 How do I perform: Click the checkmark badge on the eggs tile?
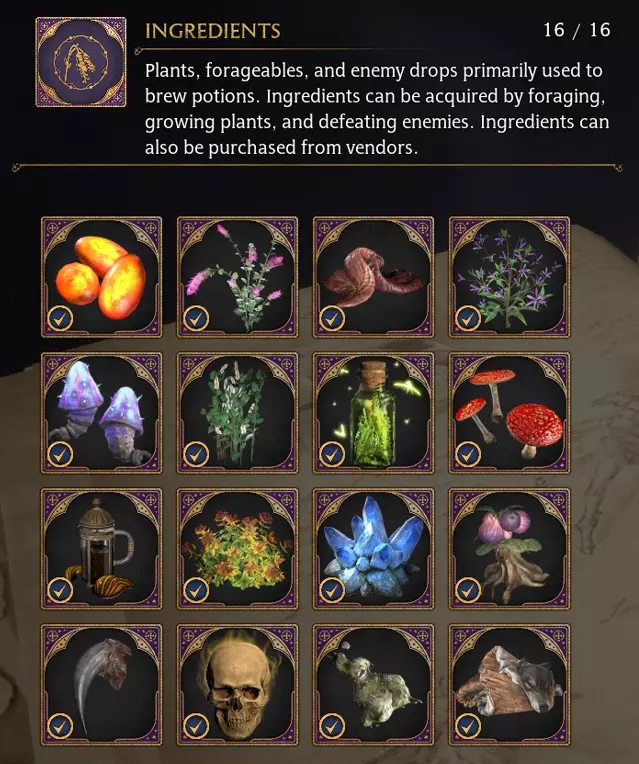pos(60,319)
